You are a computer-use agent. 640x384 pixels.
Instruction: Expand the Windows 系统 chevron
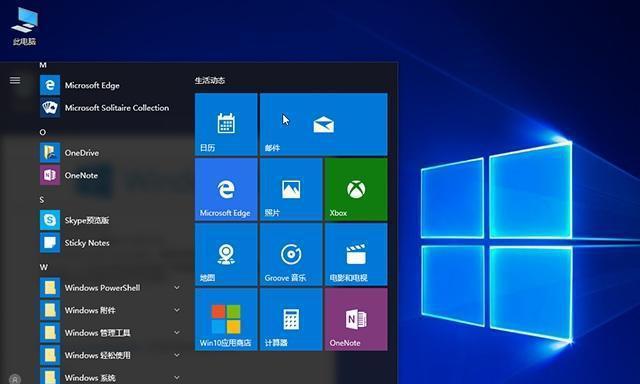[177, 377]
